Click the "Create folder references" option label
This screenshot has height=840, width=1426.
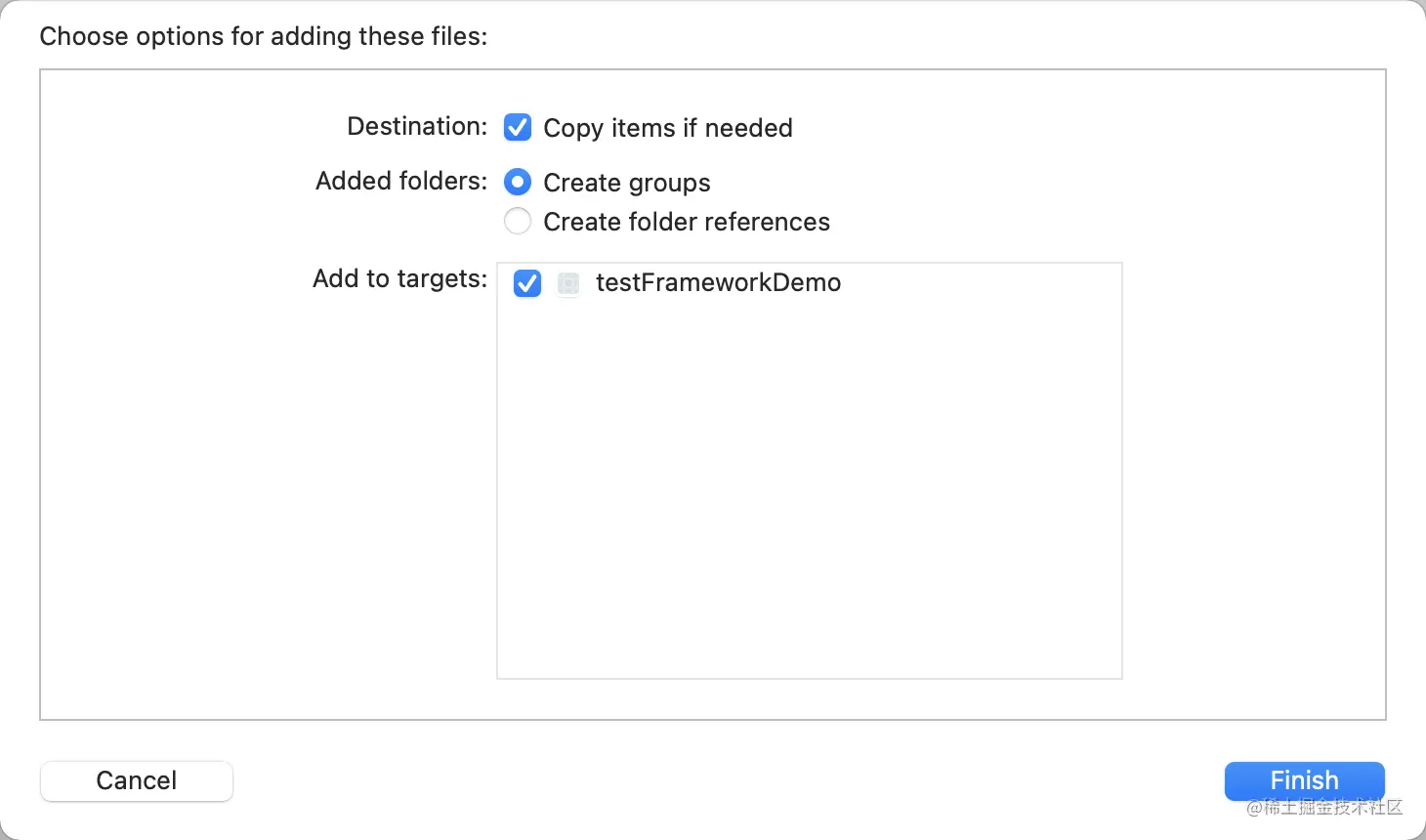[686, 222]
